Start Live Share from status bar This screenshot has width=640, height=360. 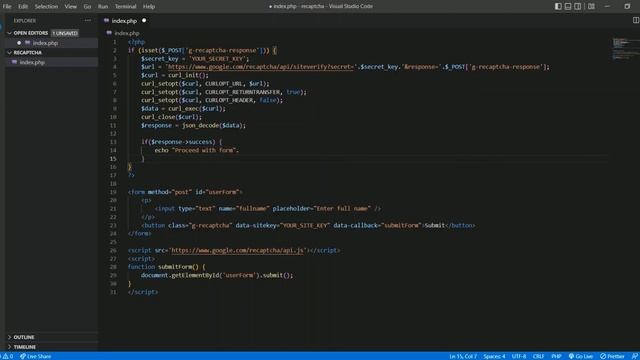point(36,356)
